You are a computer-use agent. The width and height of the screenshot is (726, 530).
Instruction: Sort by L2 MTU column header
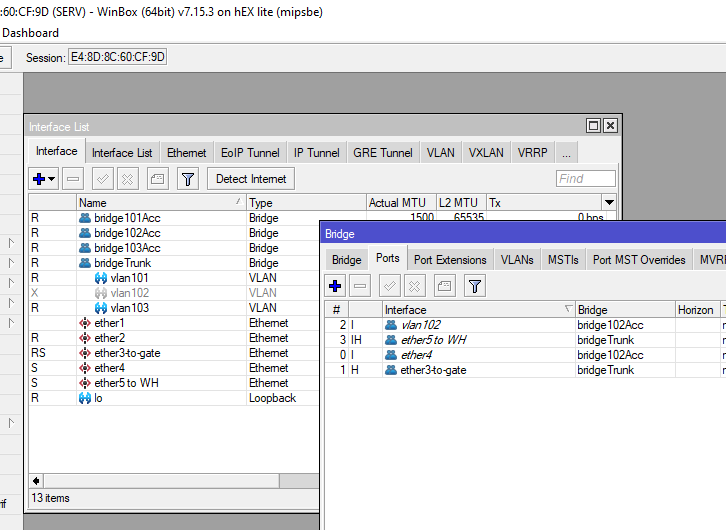point(461,203)
